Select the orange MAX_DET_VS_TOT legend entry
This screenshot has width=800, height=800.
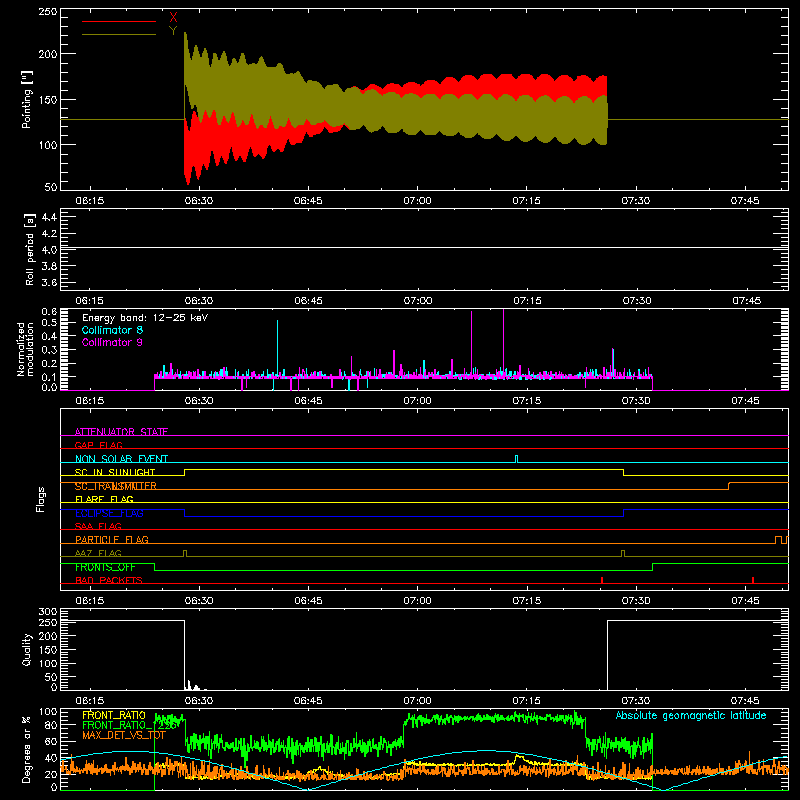click(x=124, y=735)
